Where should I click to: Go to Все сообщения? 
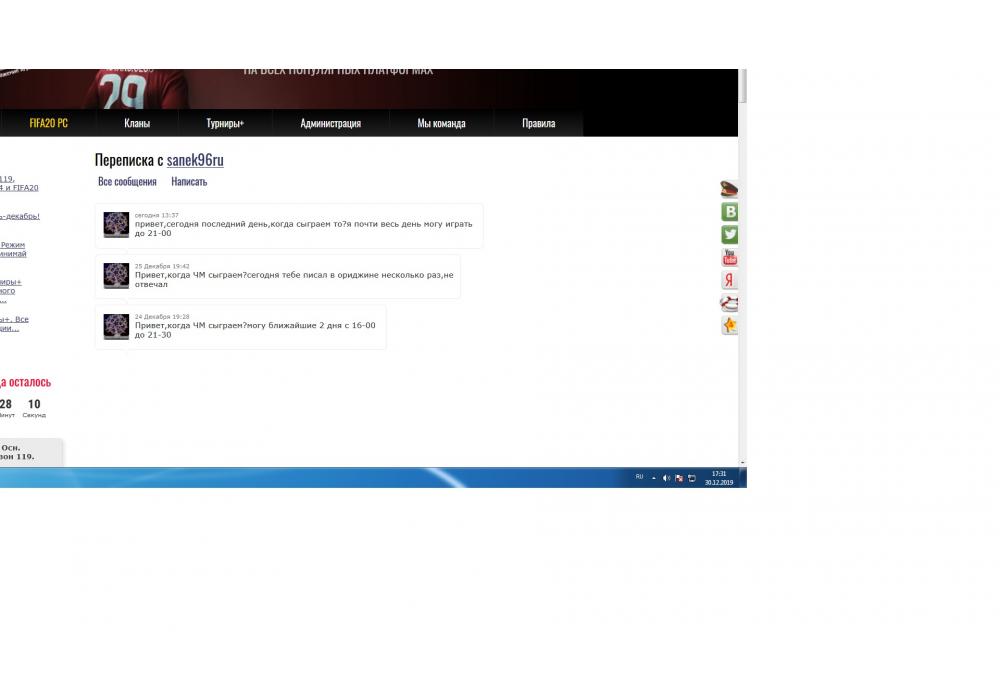127,182
